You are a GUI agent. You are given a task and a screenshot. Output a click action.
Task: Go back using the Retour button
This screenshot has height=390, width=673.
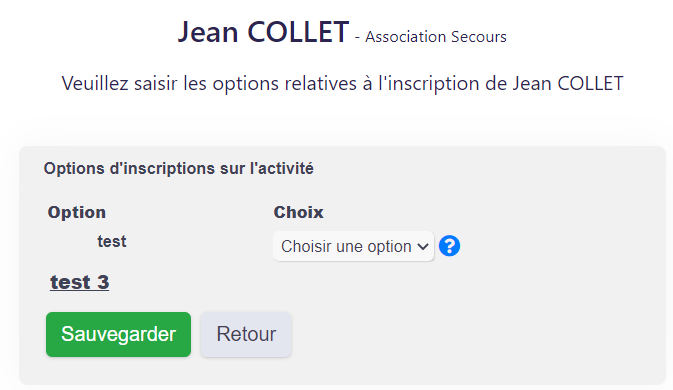coord(246,334)
